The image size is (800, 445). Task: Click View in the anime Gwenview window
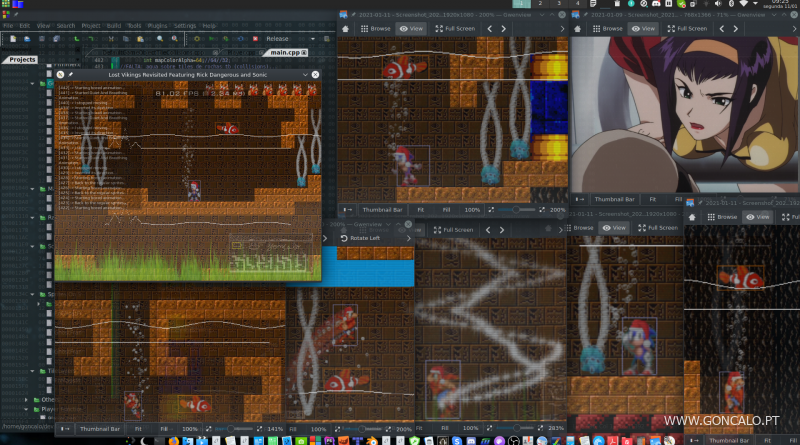click(x=643, y=29)
